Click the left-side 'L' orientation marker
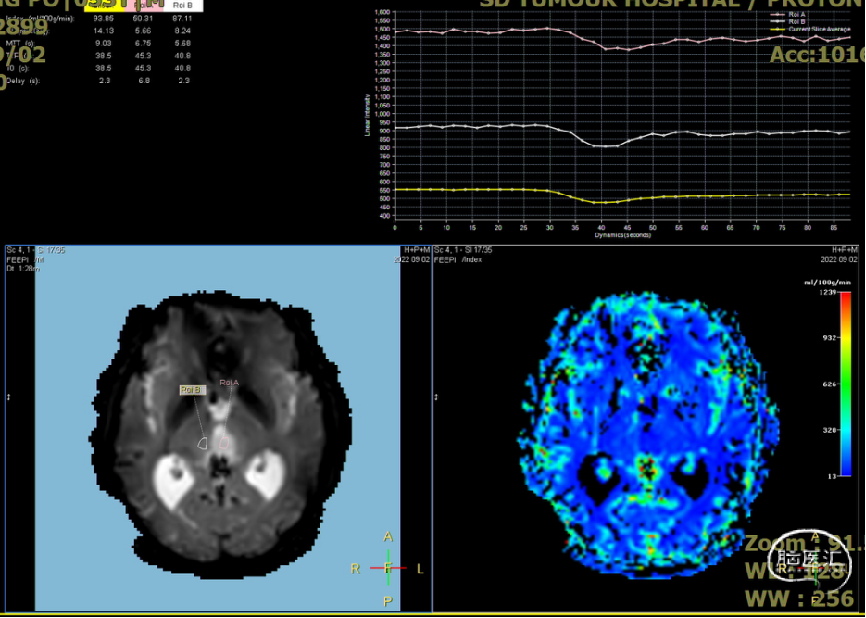The width and height of the screenshot is (866, 618). pos(420,568)
